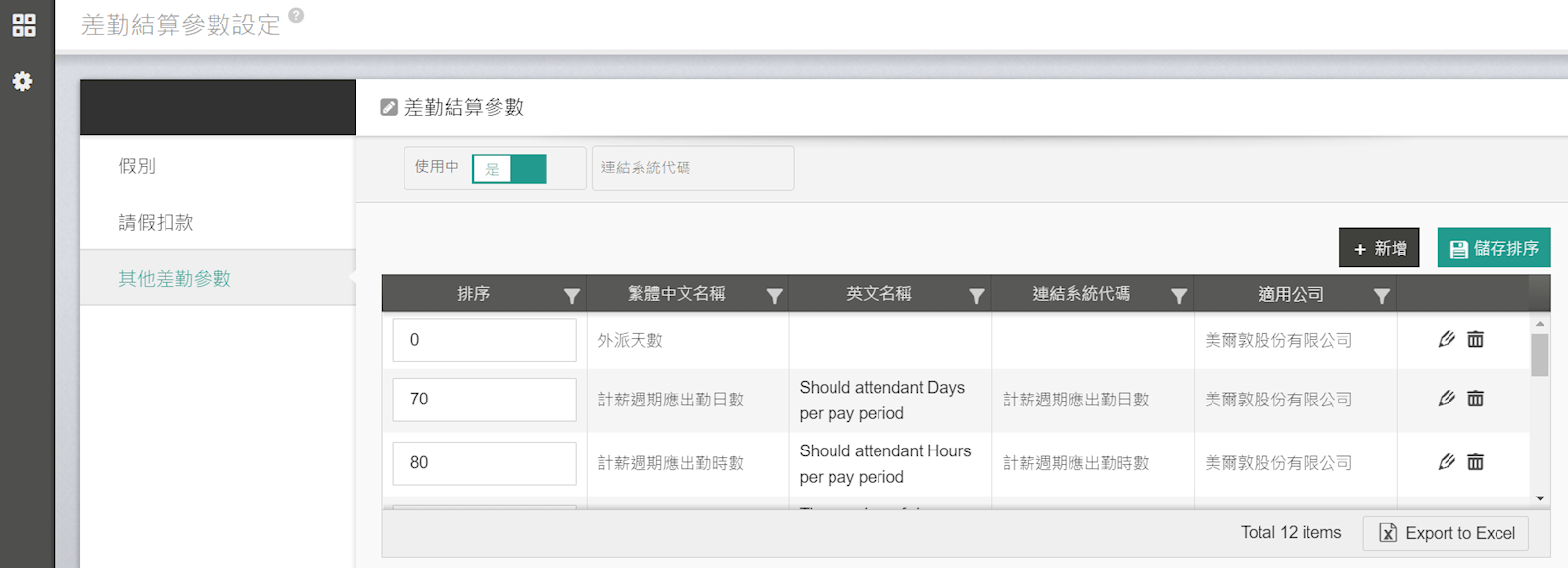
Task: Open the dashboard grid icon in sidebar
Action: coord(24,25)
